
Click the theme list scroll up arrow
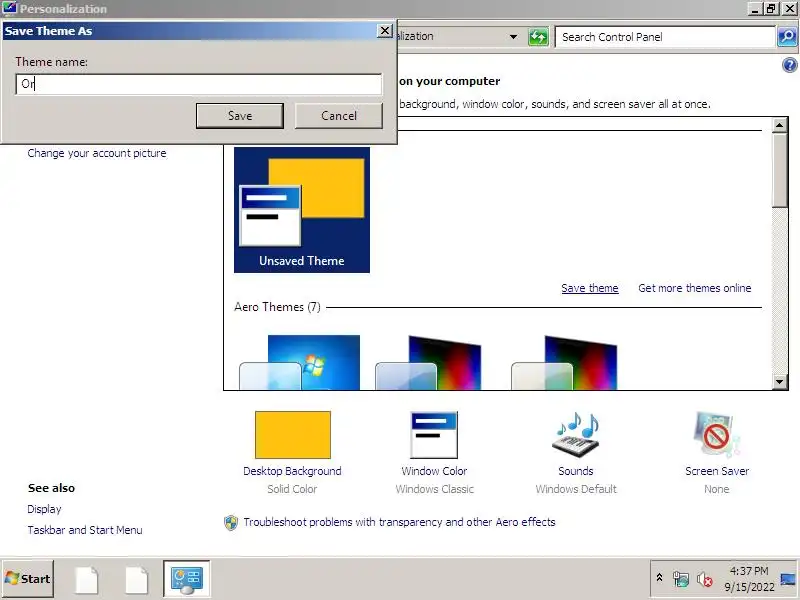point(779,125)
